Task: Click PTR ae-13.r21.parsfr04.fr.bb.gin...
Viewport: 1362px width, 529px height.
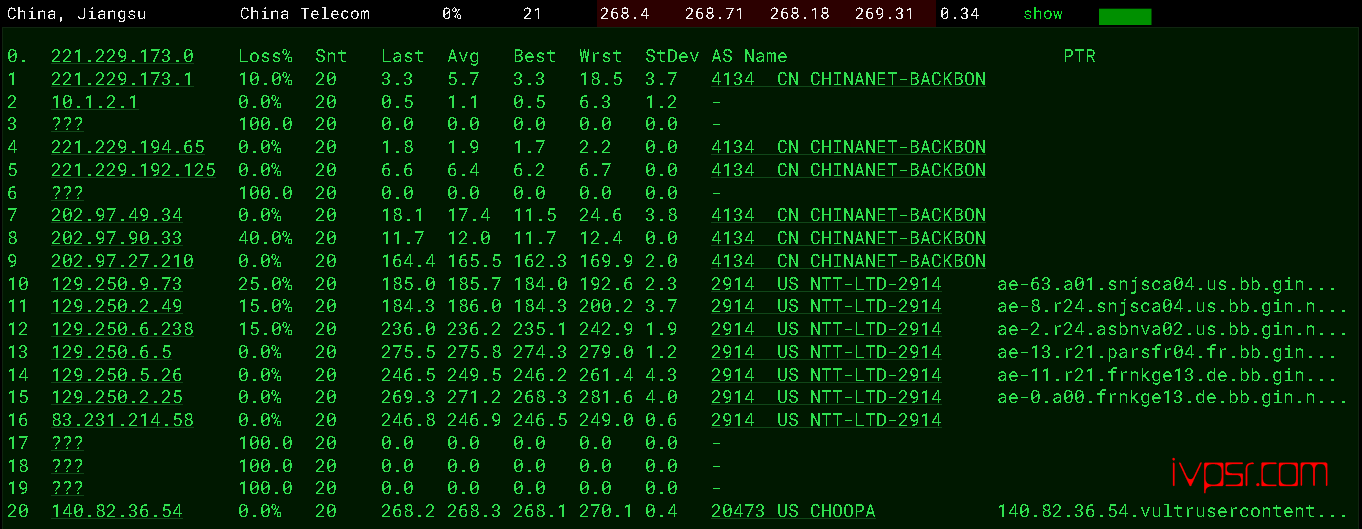Action: pyautogui.click(x=1167, y=352)
